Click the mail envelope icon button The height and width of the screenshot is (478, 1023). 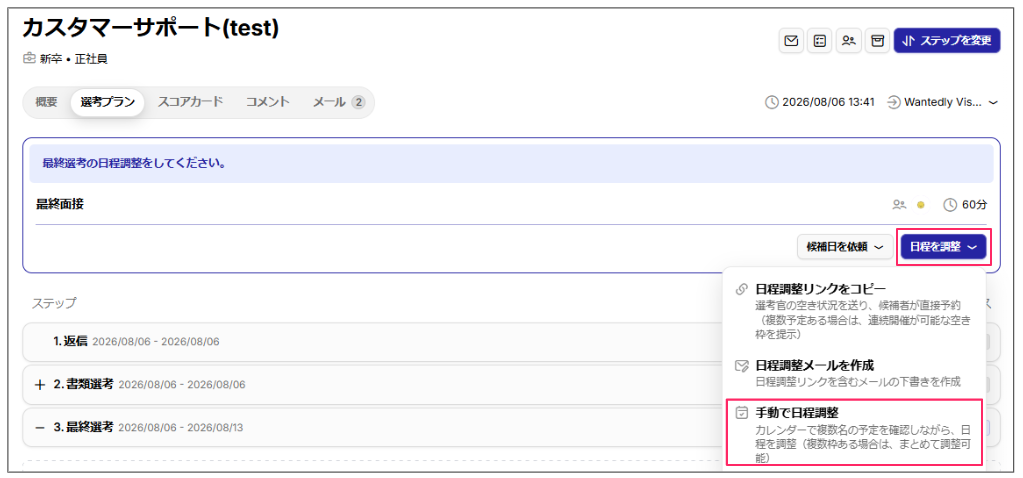pos(791,40)
